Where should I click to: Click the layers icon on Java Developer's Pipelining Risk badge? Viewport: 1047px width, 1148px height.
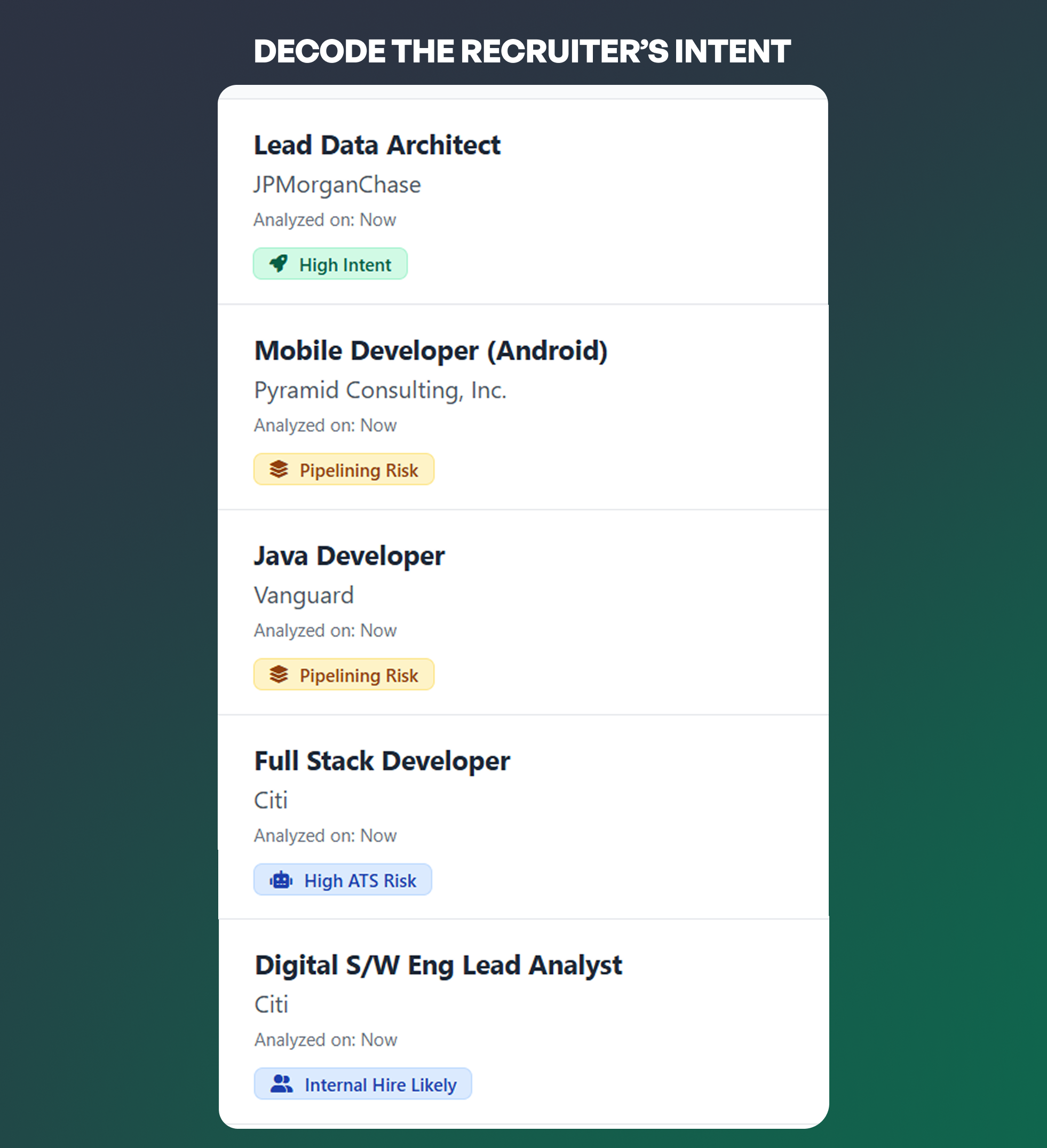[x=280, y=675]
